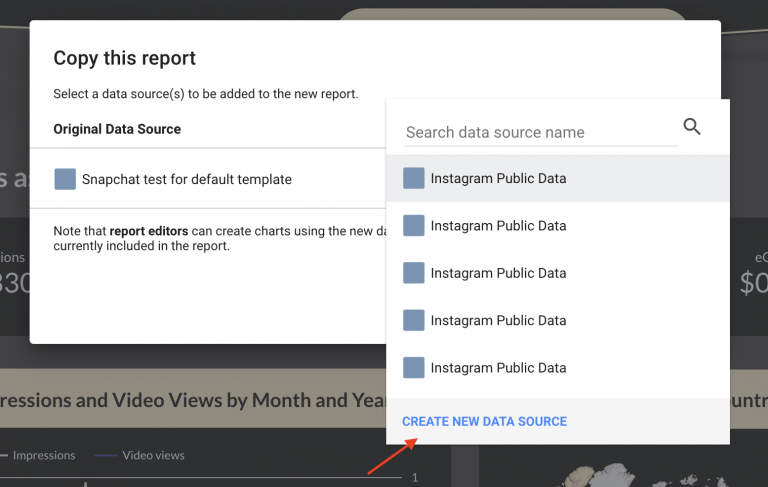Click the Snapchat test data source icon
This screenshot has width=768, height=487.
[65, 179]
